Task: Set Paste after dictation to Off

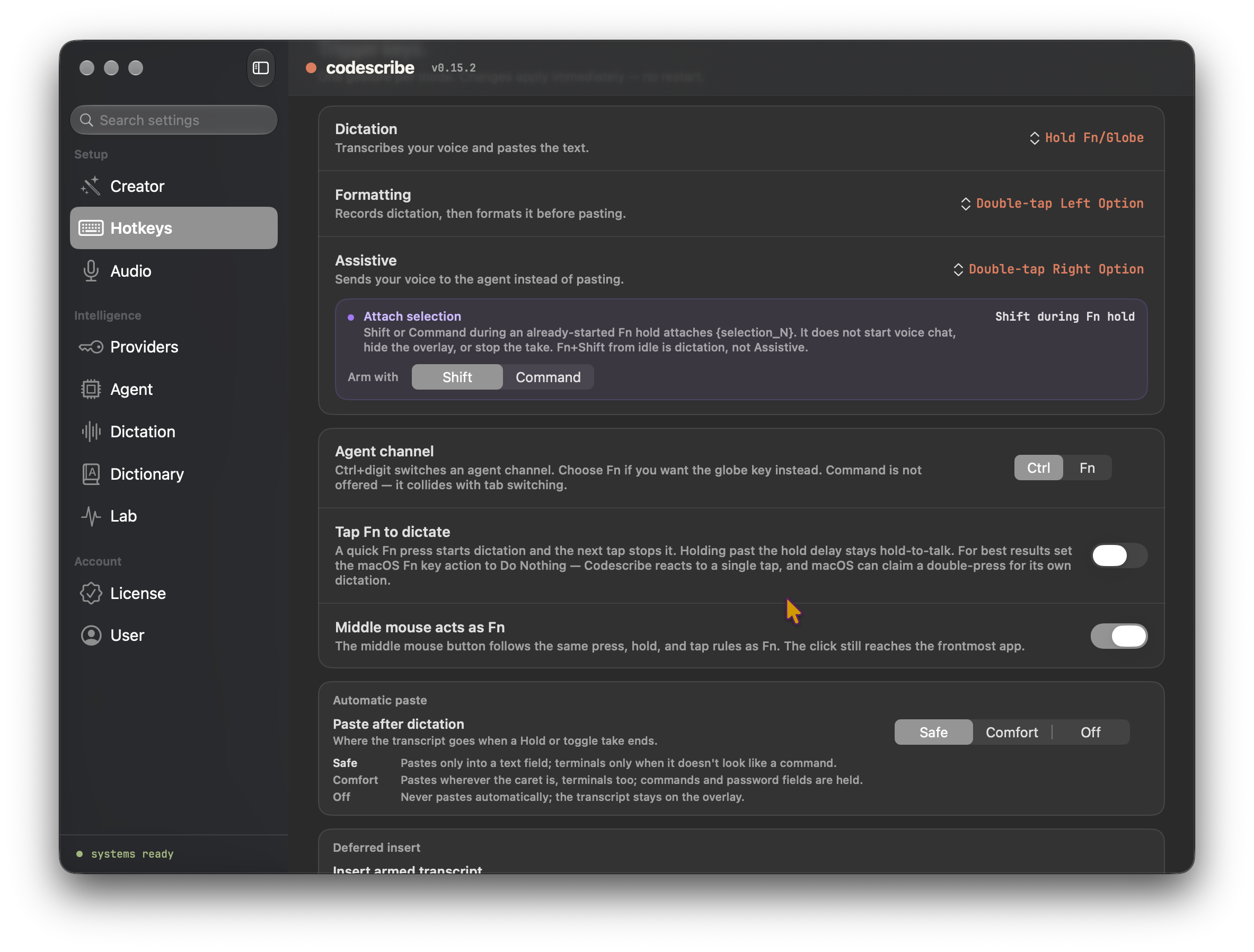Action: [1090, 732]
